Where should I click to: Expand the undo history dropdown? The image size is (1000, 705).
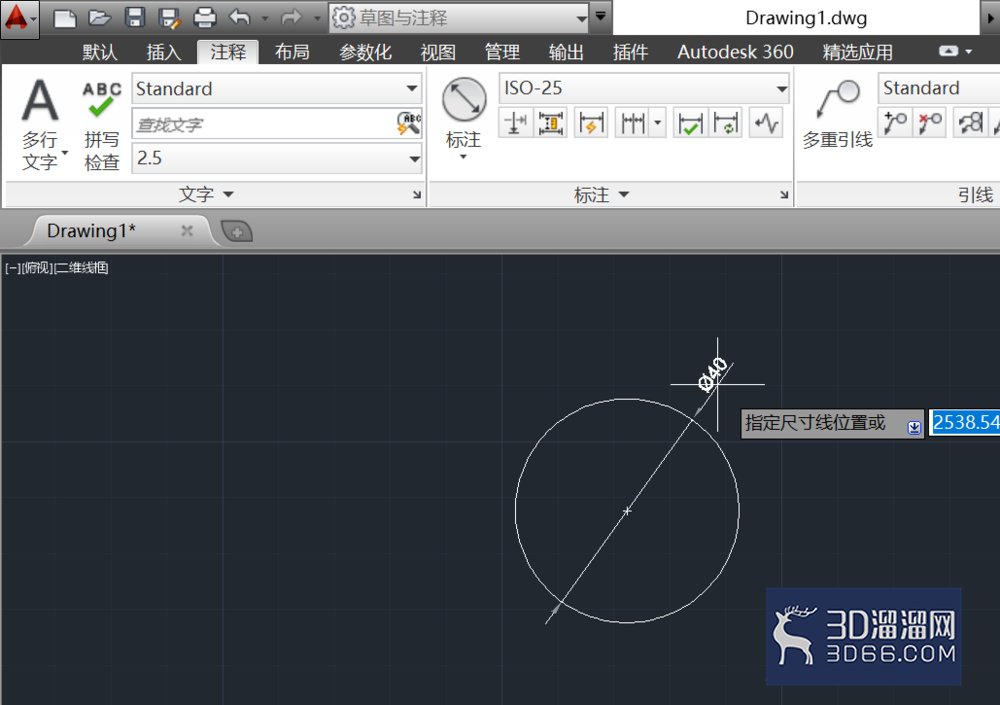tap(265, 19)
